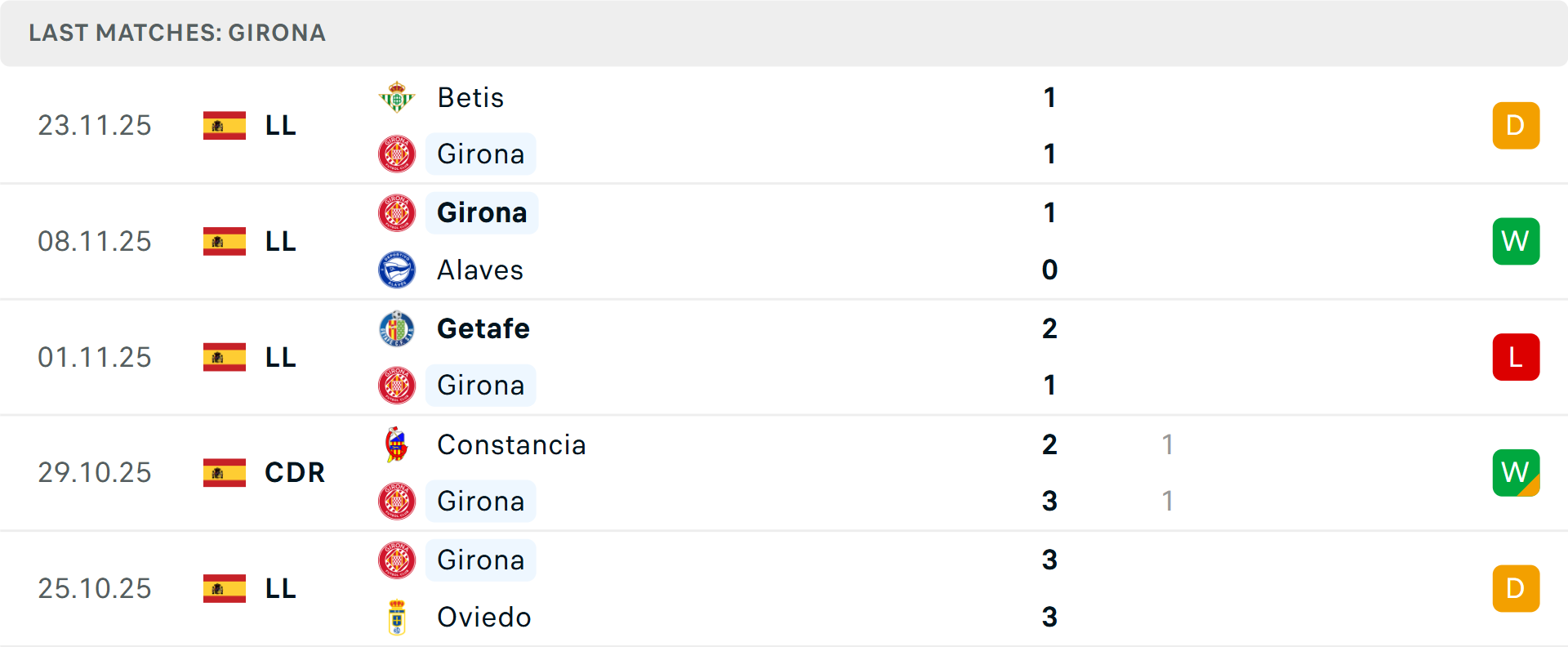The image size is (1568, 647).
Task: Click the Getafe club crest icon
Action: click(397, 328)
